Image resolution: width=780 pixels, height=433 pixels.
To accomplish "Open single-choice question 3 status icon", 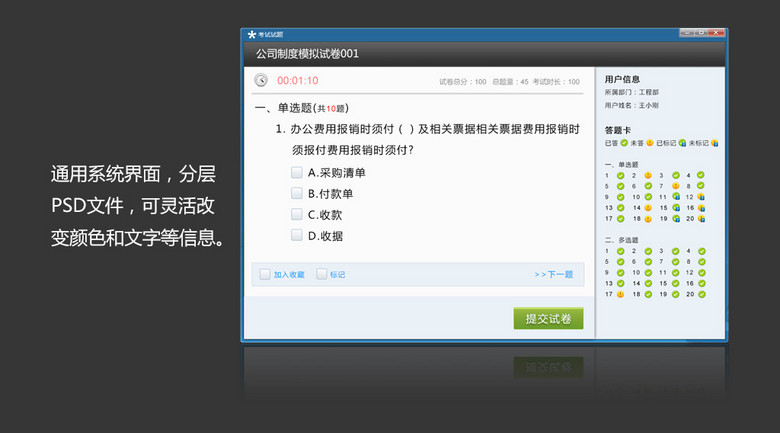I will [x=676, y=175].
